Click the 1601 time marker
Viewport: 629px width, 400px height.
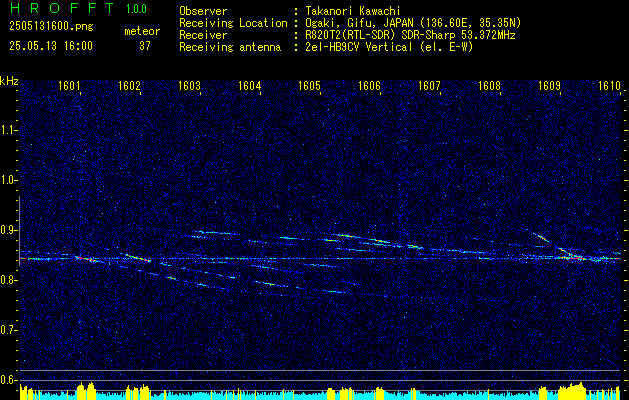click(x=69, y=86)
